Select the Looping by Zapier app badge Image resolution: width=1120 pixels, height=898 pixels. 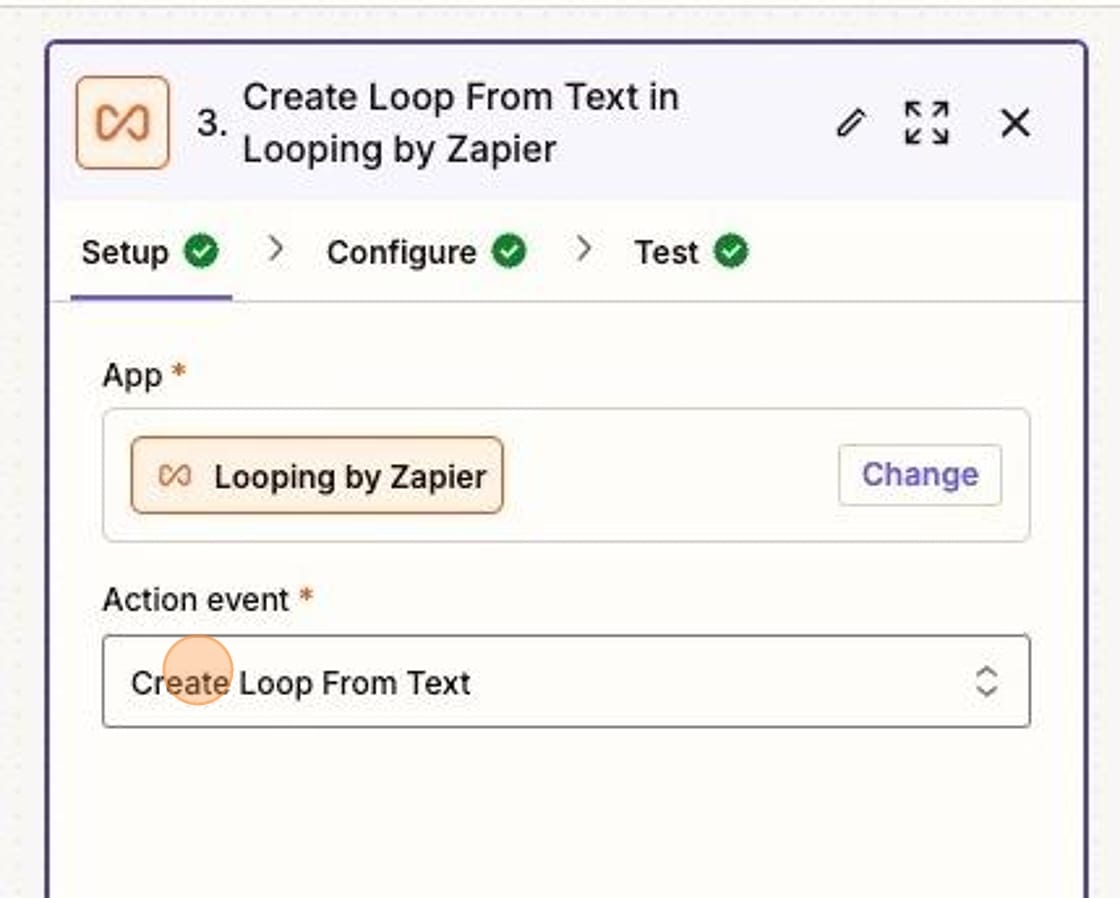pyautogui.click(x=317, y=477)
